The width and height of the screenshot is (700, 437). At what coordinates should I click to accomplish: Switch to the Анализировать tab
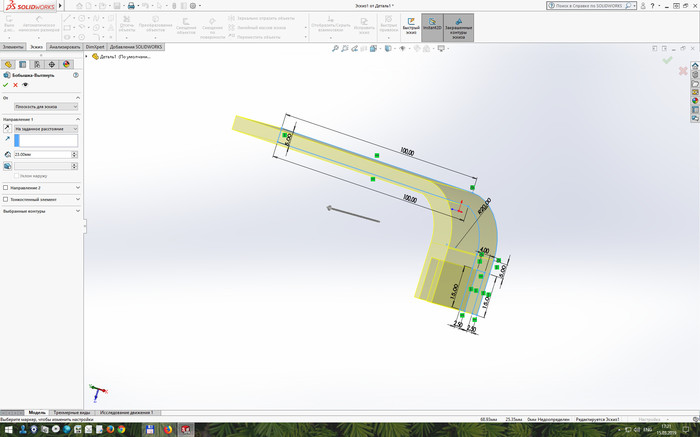[x=64, y=46]
